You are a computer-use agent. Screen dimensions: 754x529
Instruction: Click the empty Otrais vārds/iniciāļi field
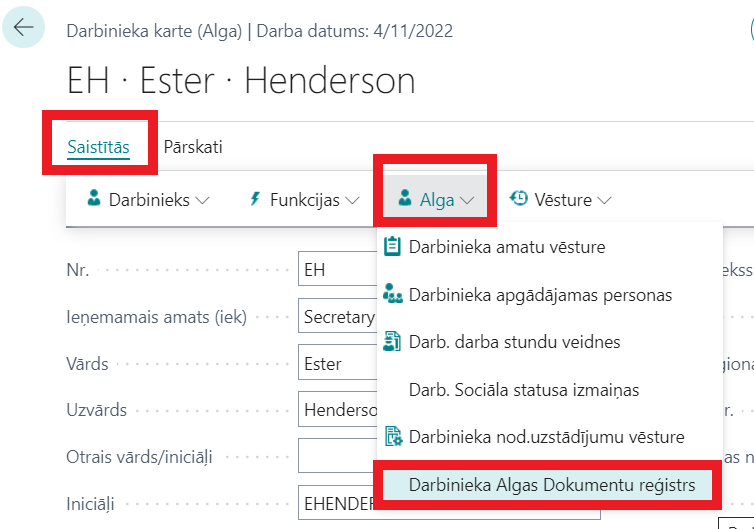coord(337,456)
